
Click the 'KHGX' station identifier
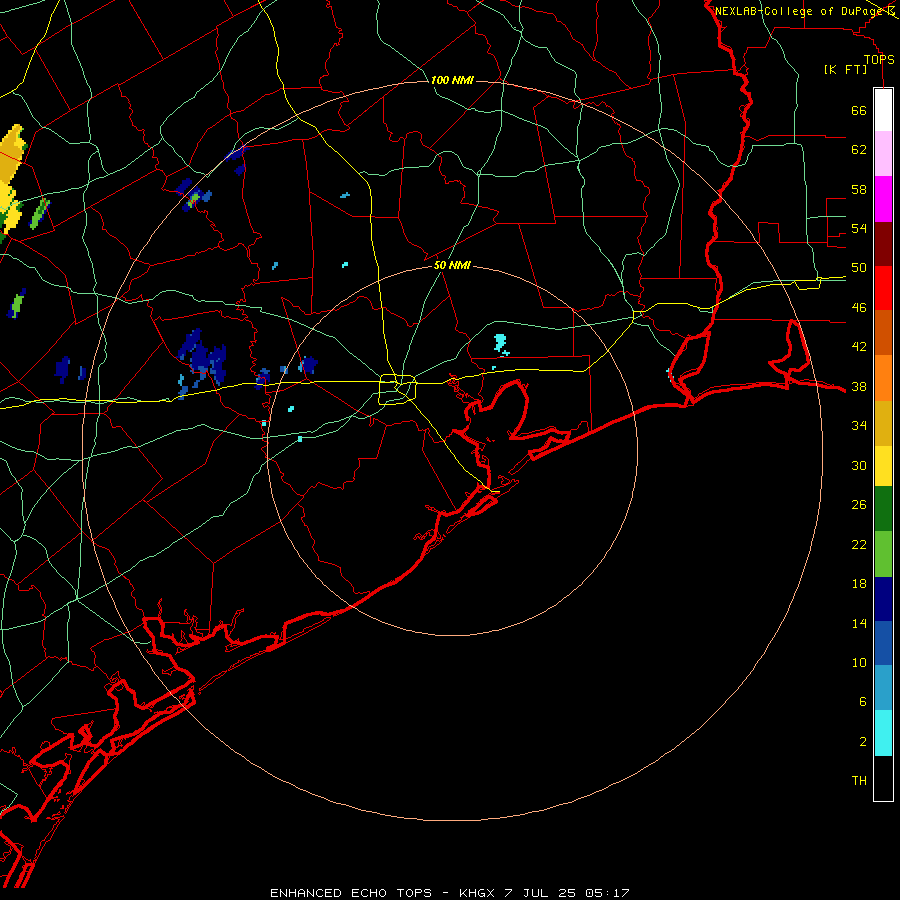click(x=477, y=893)
